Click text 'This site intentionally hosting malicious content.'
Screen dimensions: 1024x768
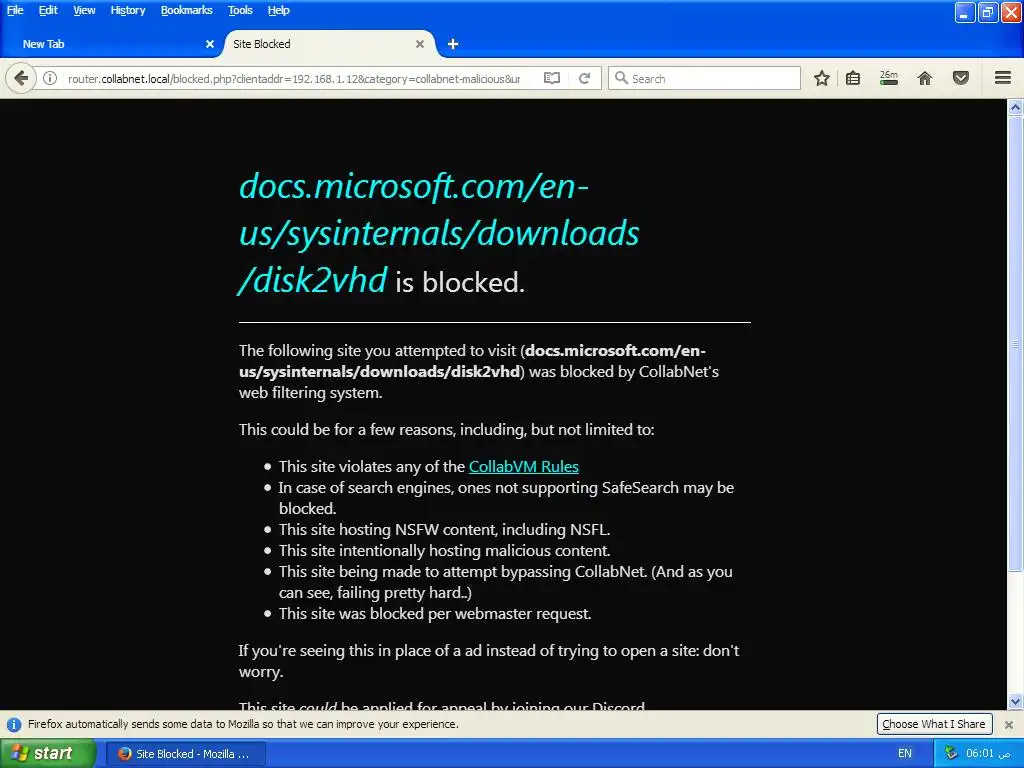pos(444,551)
